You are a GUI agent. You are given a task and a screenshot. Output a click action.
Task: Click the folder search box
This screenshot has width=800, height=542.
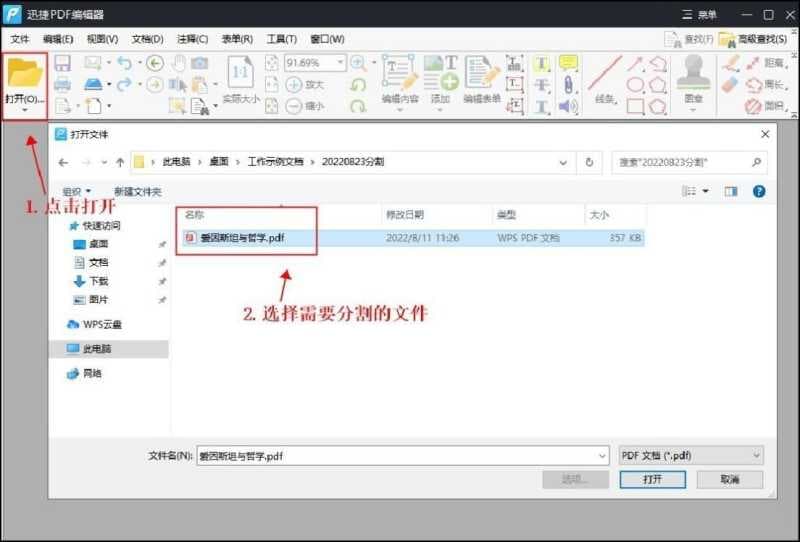689,163
